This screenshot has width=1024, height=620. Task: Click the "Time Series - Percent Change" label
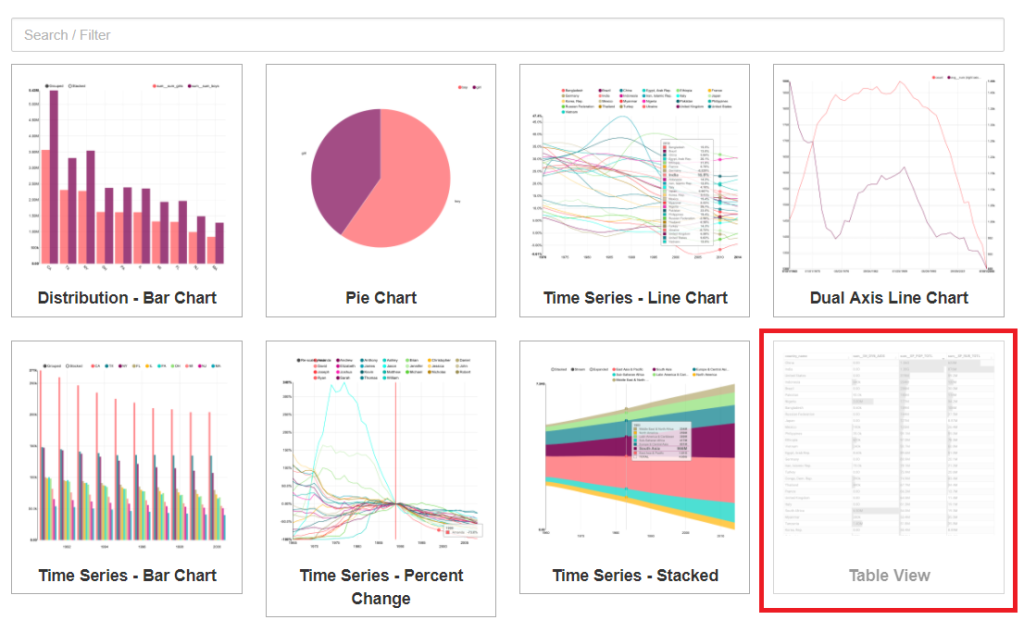click(381, 587)
